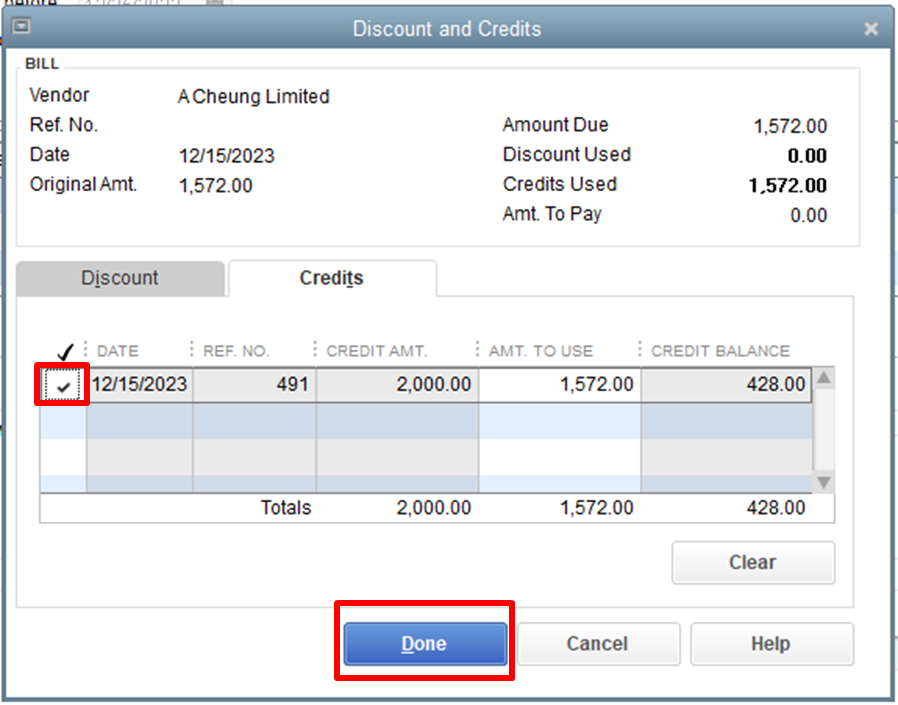
Task: Select the 12/15/2023 credit date cell
Action: click(x=140, y=385)
